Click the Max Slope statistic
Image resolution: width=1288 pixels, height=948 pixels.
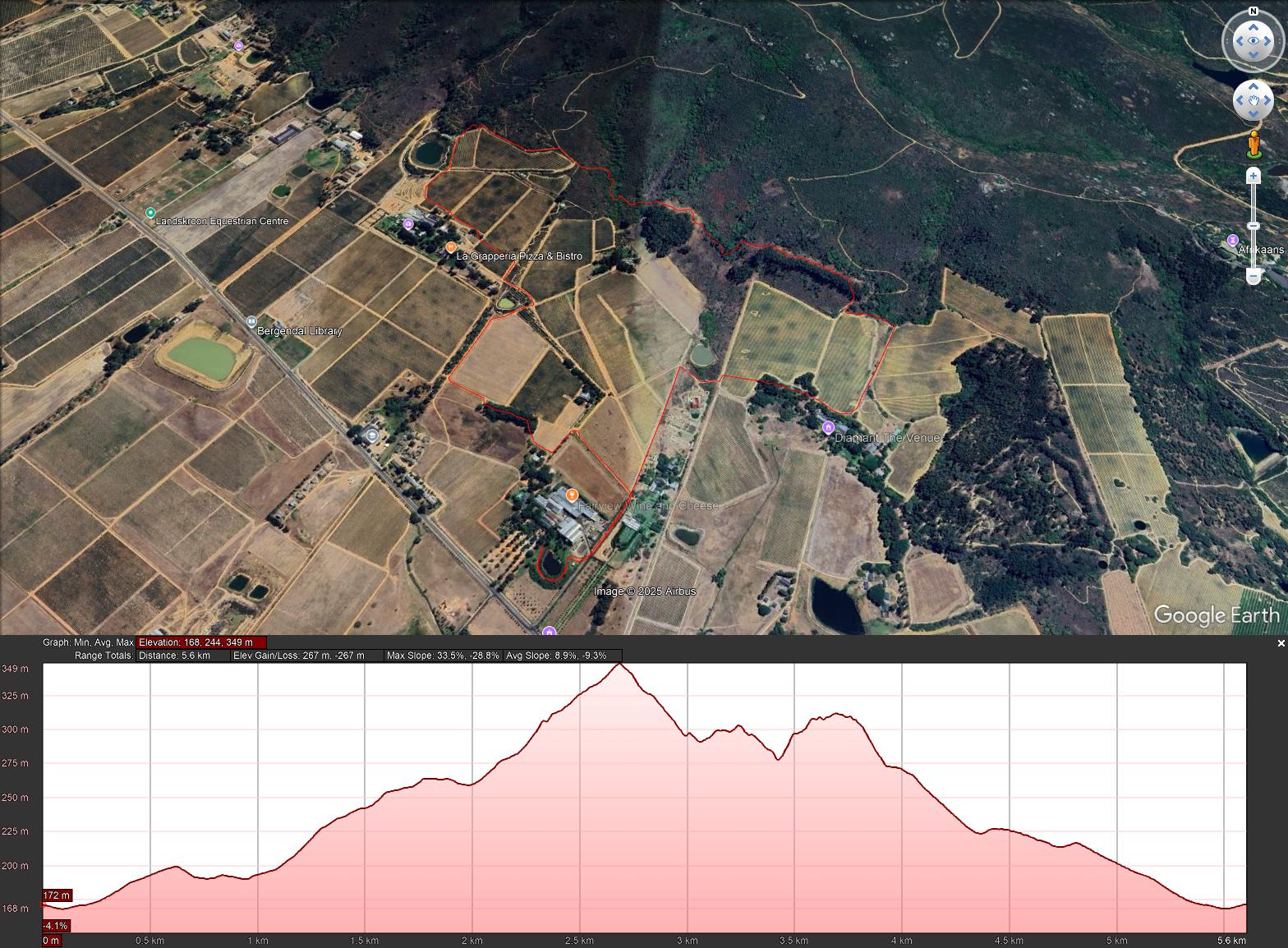click(443, 656)
